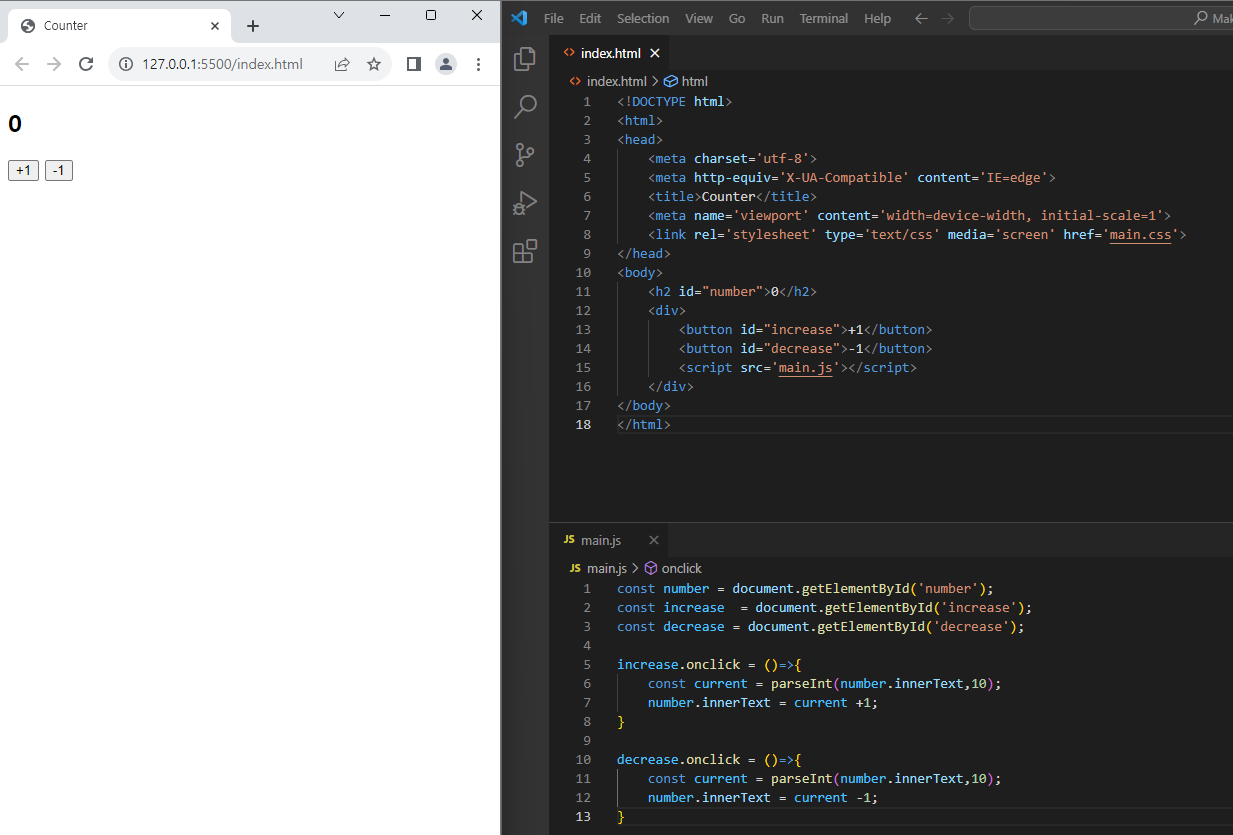Screen dimensions: 1233x835
Task: Click the html symbol in index.html breadcrumb
Action: click(x=686, y=81)
